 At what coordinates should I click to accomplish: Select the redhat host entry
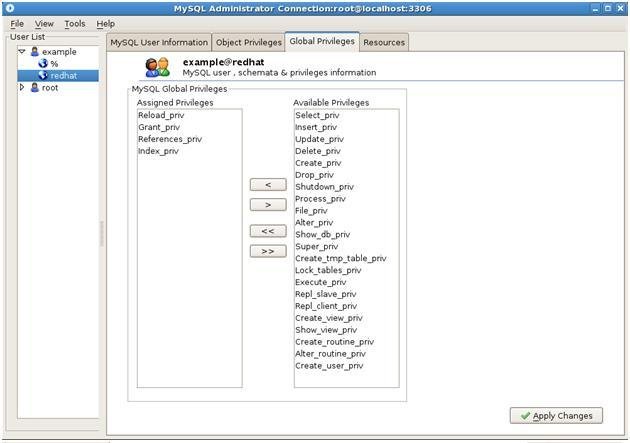pyautogui.click(x=63, y=76)
